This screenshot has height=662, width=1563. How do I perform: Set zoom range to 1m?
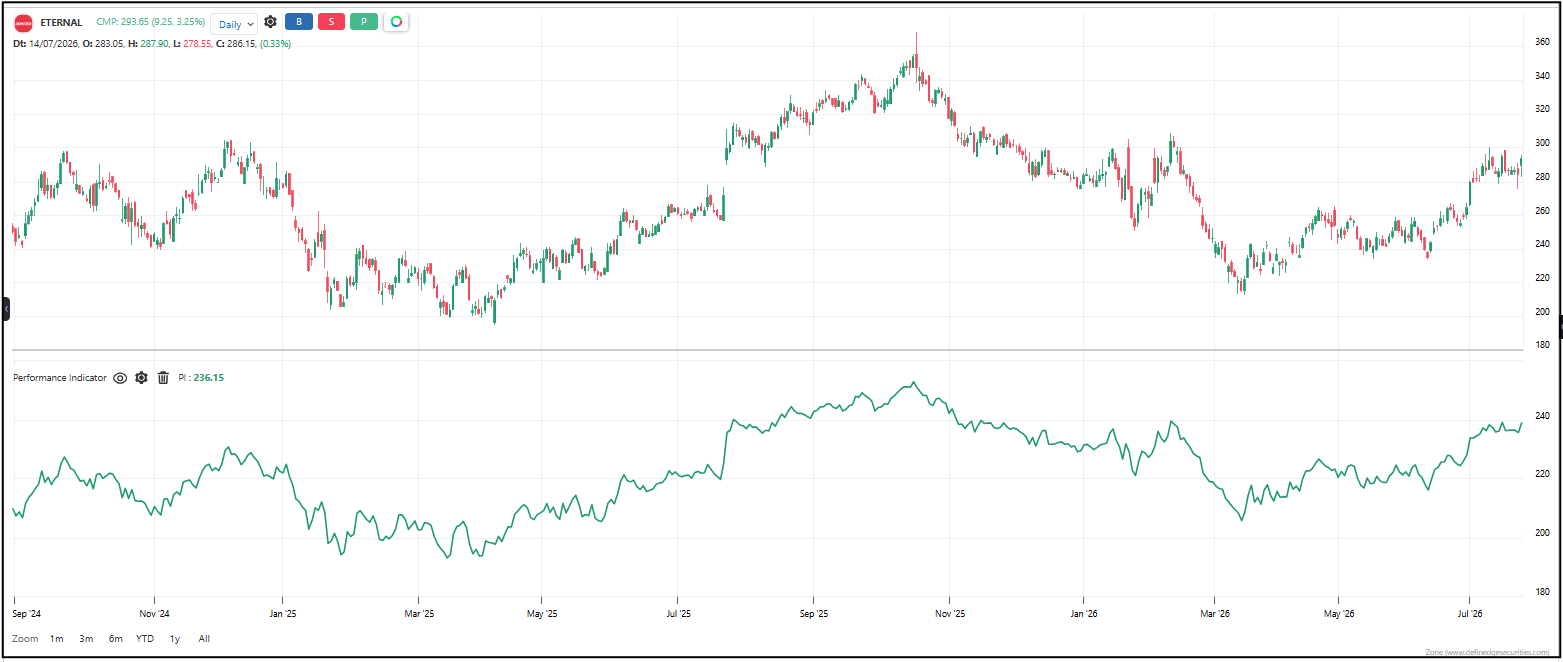pyautogui.click(x=56, y=638)
